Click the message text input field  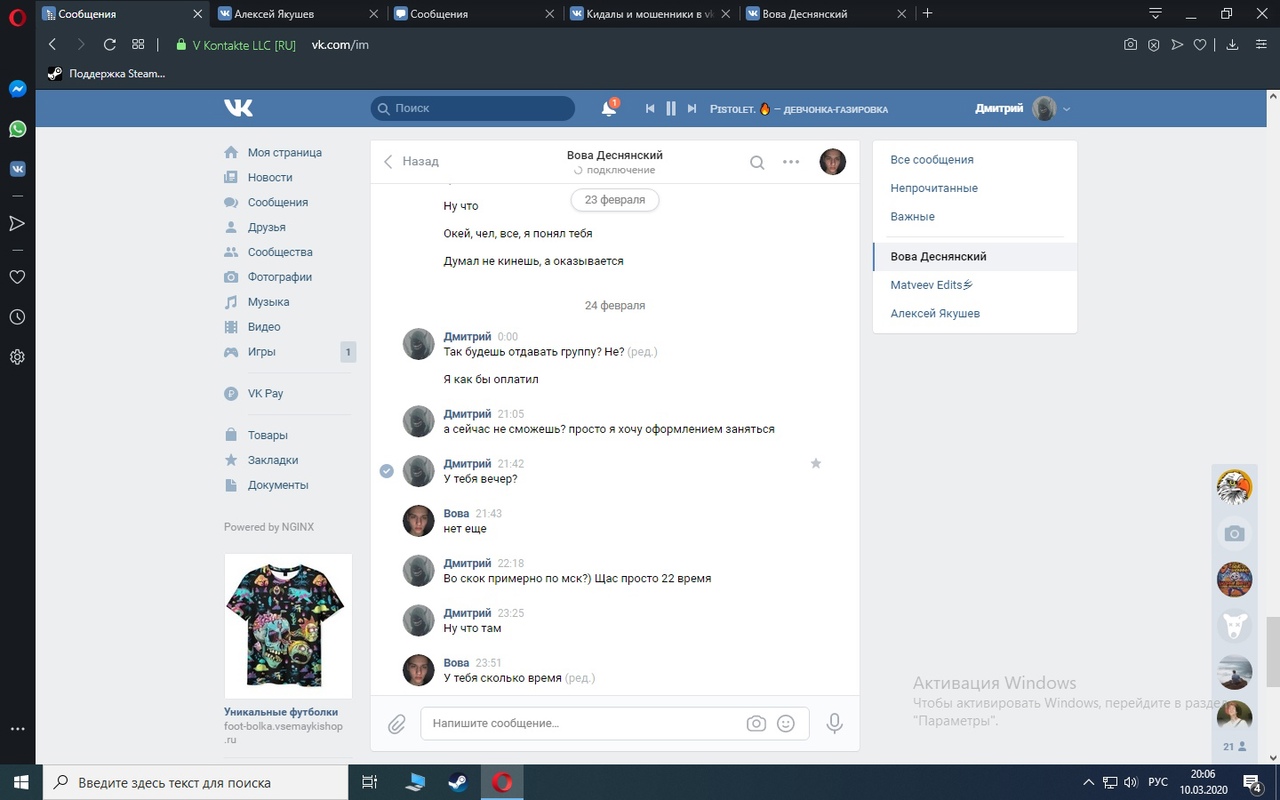[580, 723]
